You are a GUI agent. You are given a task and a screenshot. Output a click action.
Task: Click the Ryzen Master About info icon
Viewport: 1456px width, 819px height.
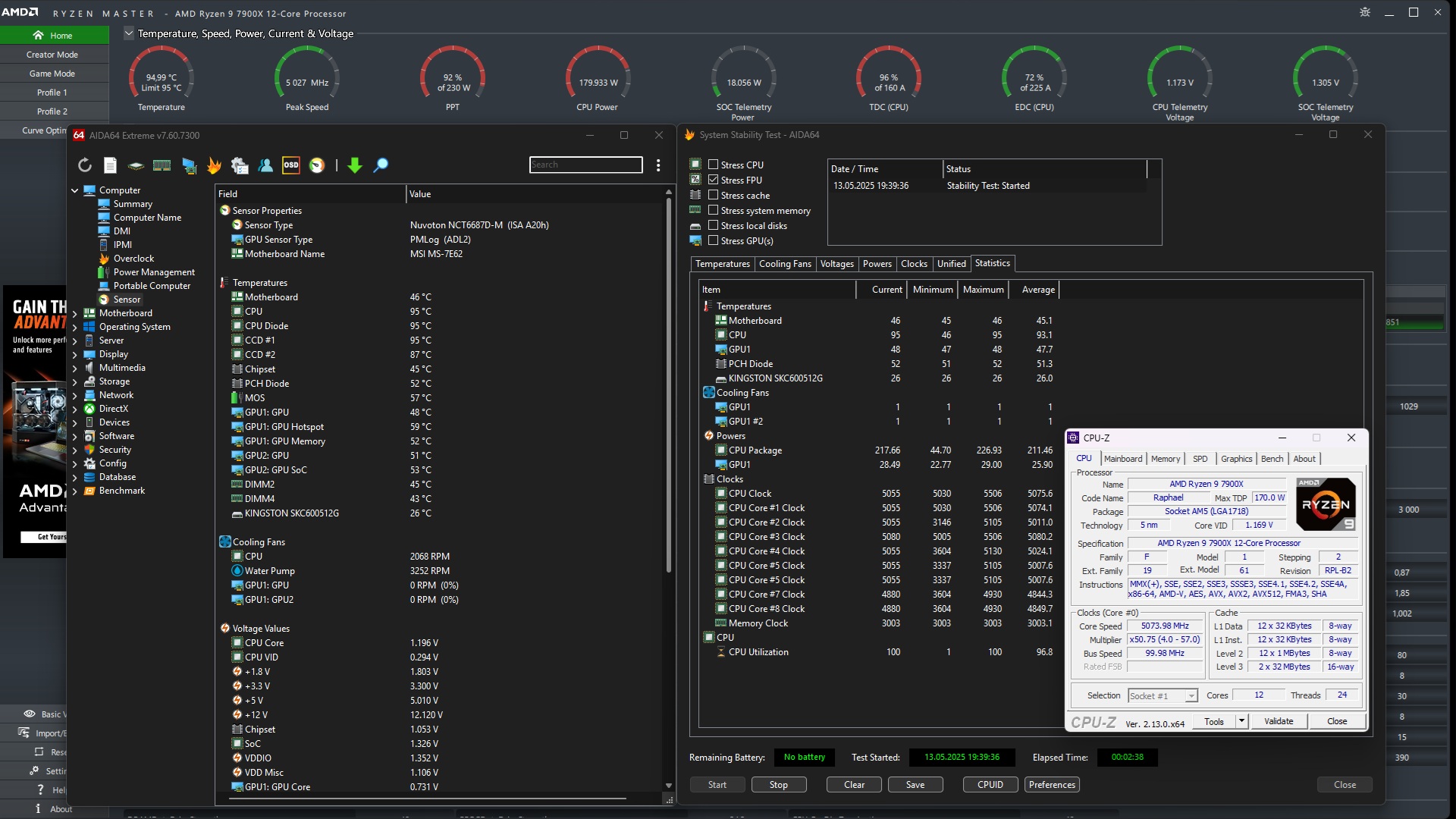[x=38, y=808]
